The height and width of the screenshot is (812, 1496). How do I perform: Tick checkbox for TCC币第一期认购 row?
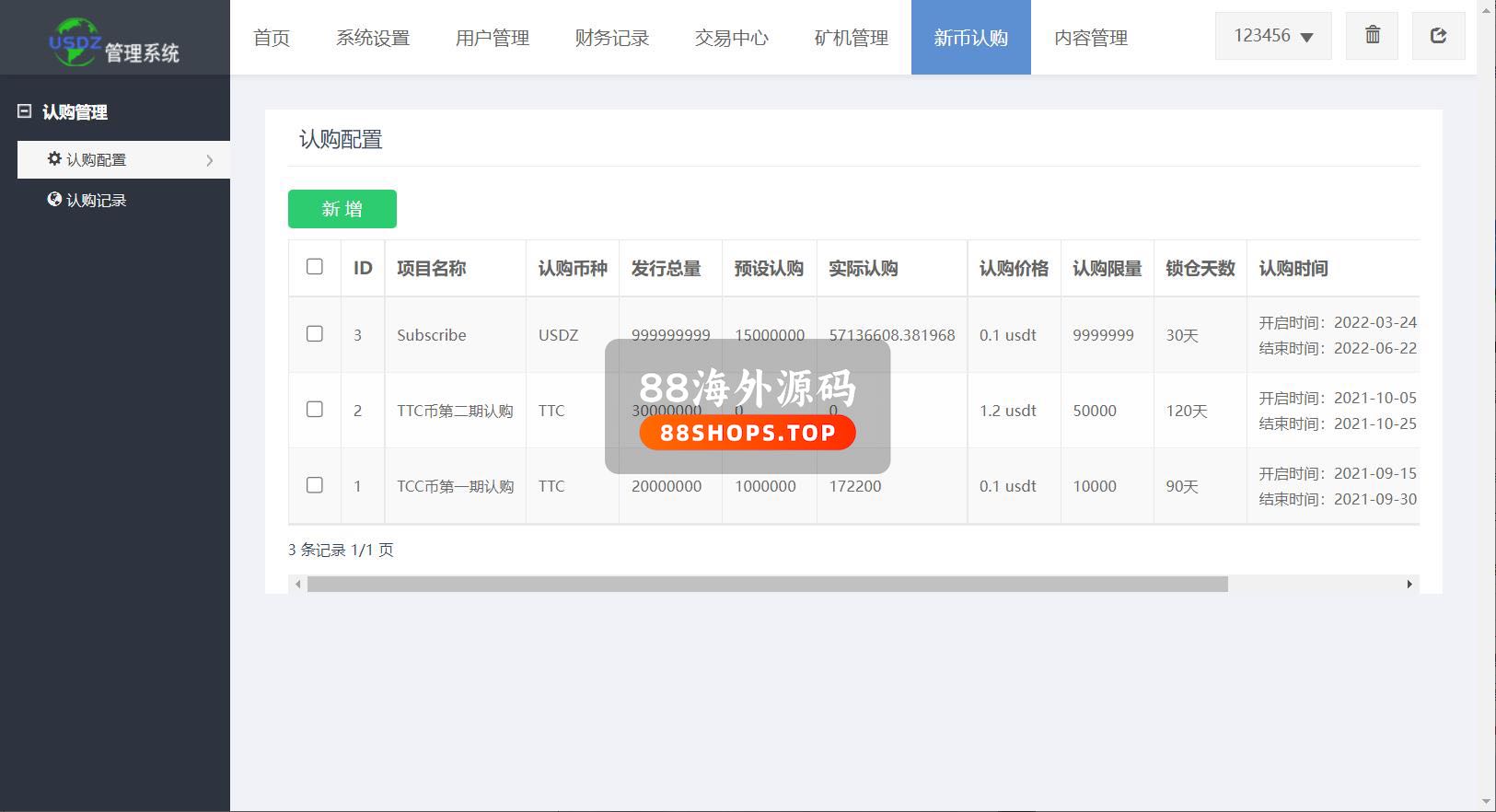pyautogui.click(x=314, y=485)
